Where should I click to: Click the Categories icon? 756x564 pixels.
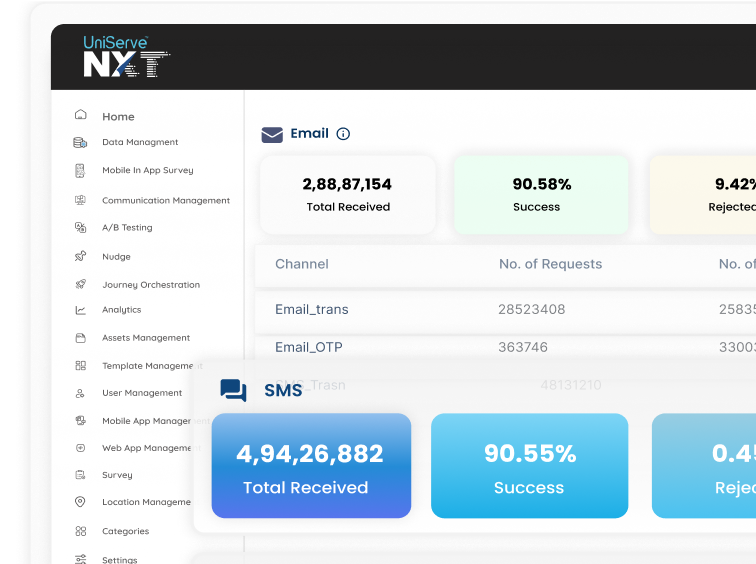pos(81,531)
